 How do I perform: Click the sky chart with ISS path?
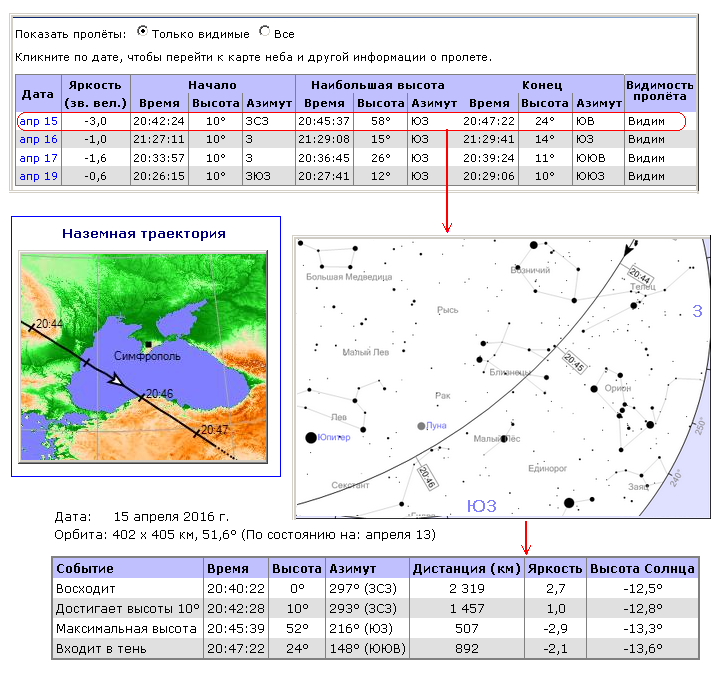click(x=502, y=377)
